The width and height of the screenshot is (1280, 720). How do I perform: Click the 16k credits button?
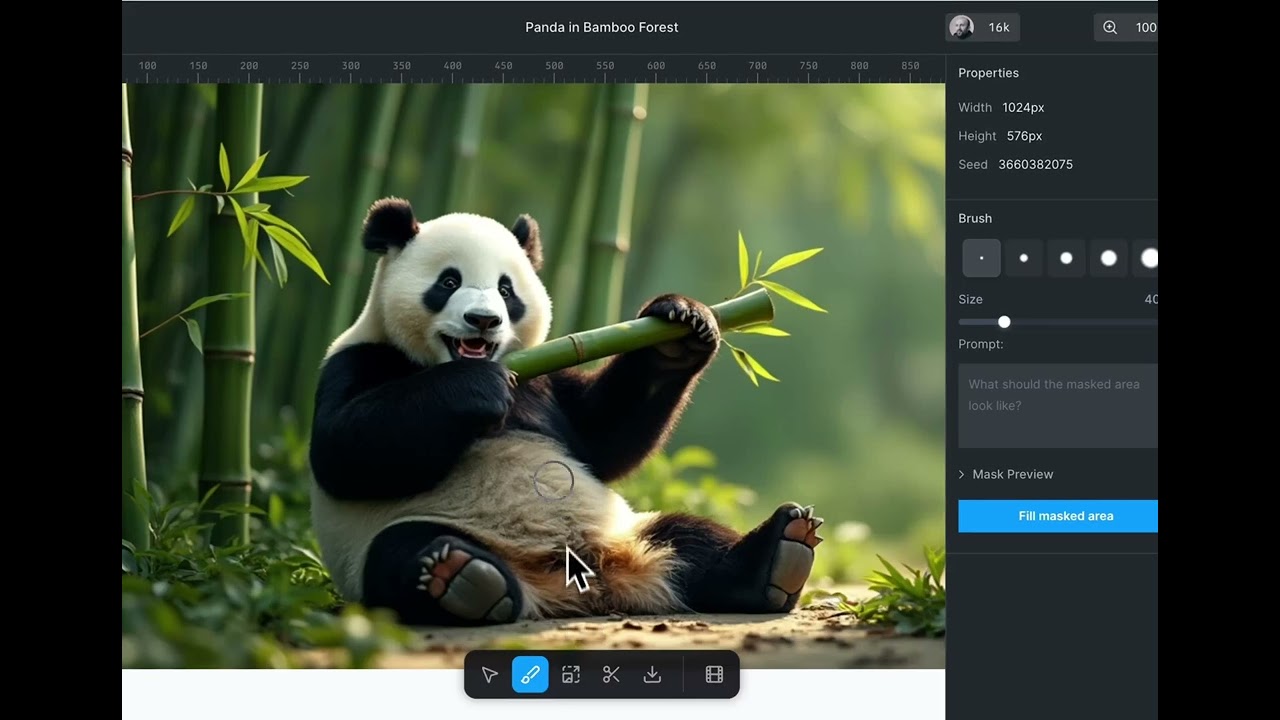point(998,28)
